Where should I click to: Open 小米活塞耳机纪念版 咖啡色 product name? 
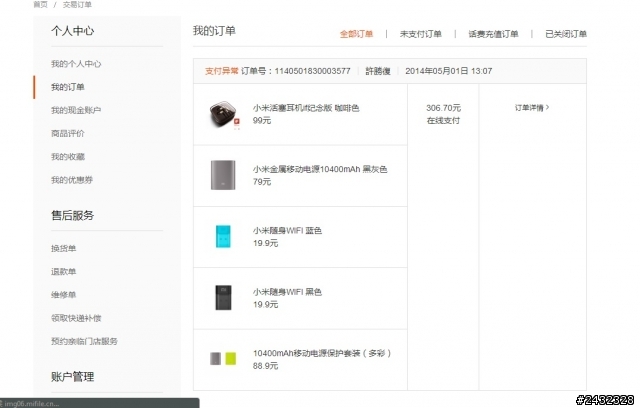(306, 108)
